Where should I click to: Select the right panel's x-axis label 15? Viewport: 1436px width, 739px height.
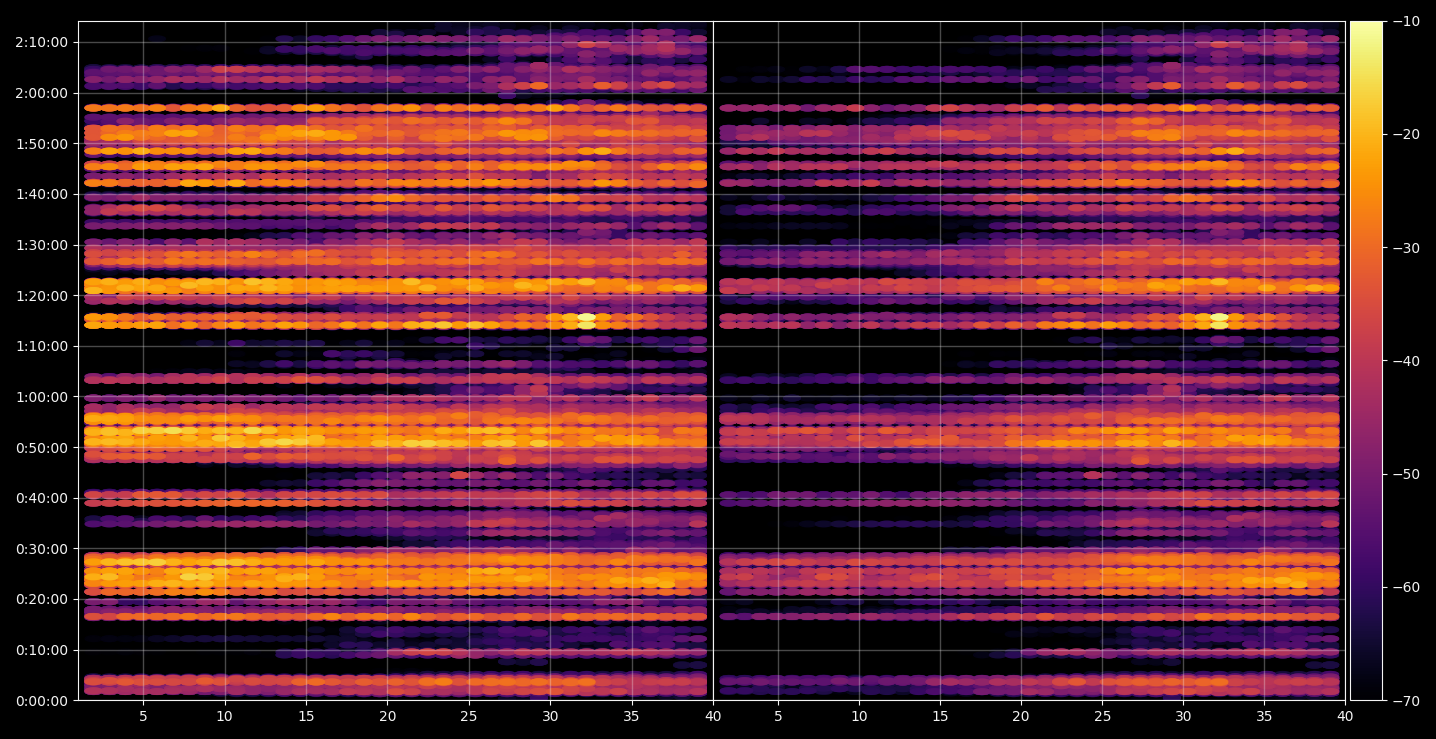(x=940, y=716)
